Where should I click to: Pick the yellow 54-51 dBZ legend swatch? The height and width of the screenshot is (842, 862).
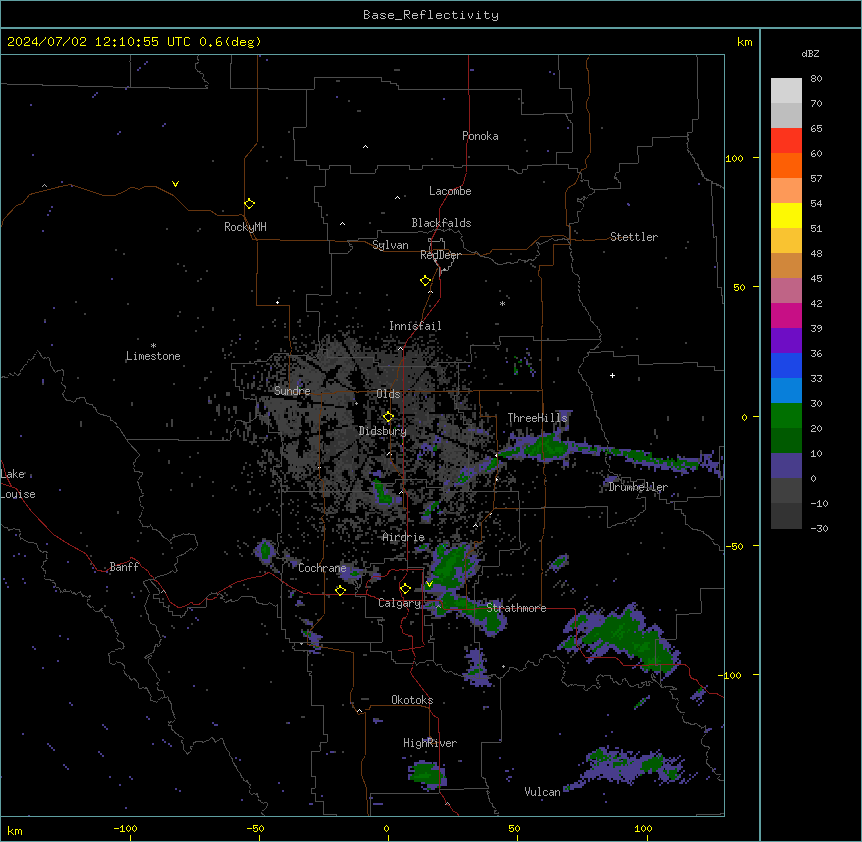coord(786,215)
